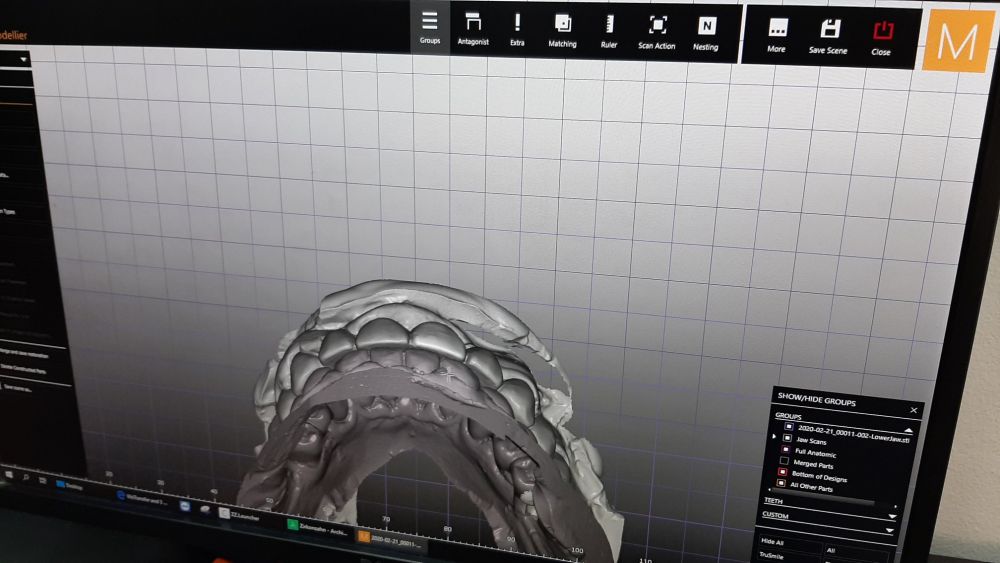
Task: Select the Matching tool
Action: click(562, 31)
